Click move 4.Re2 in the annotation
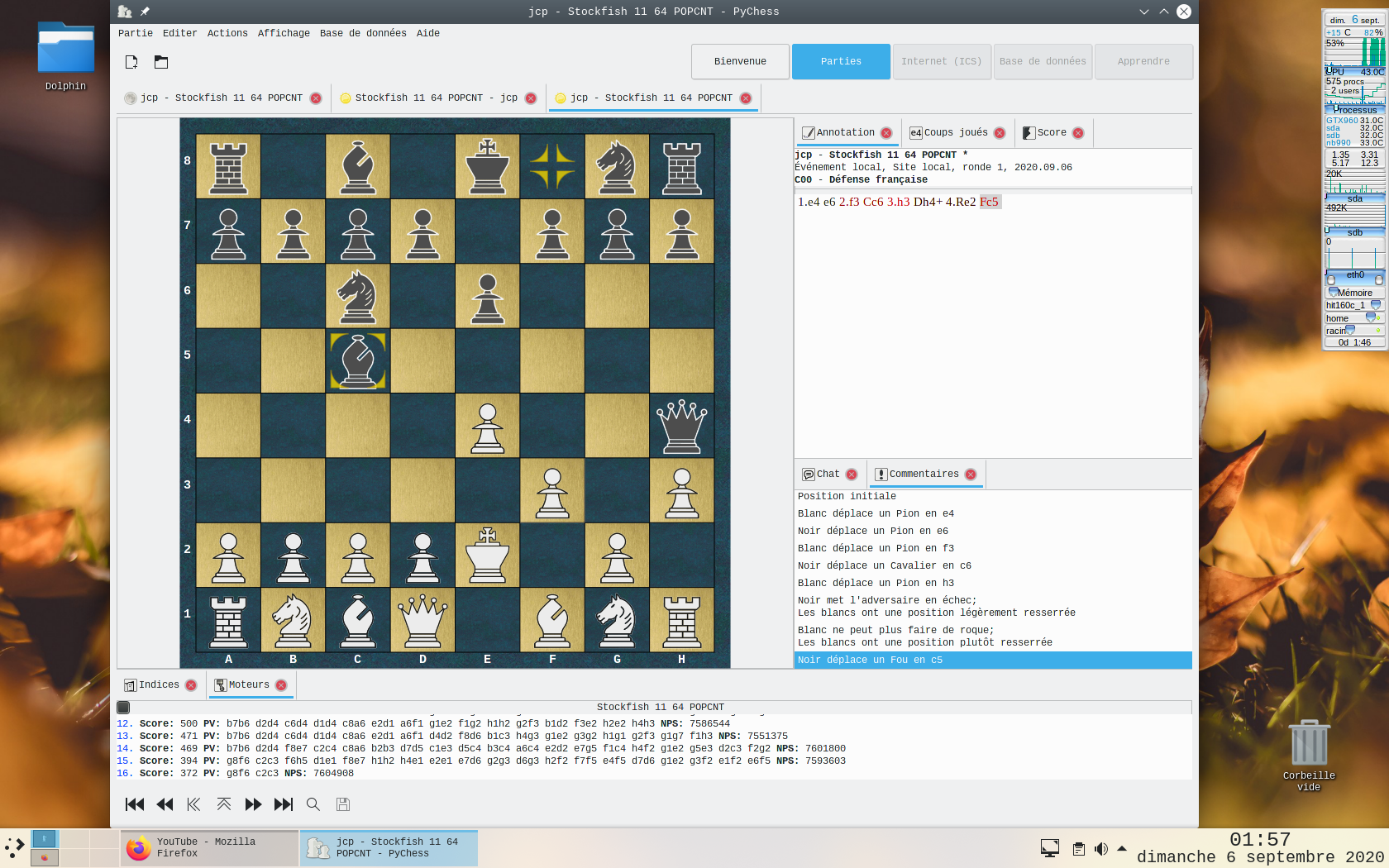 pos(961,202)
